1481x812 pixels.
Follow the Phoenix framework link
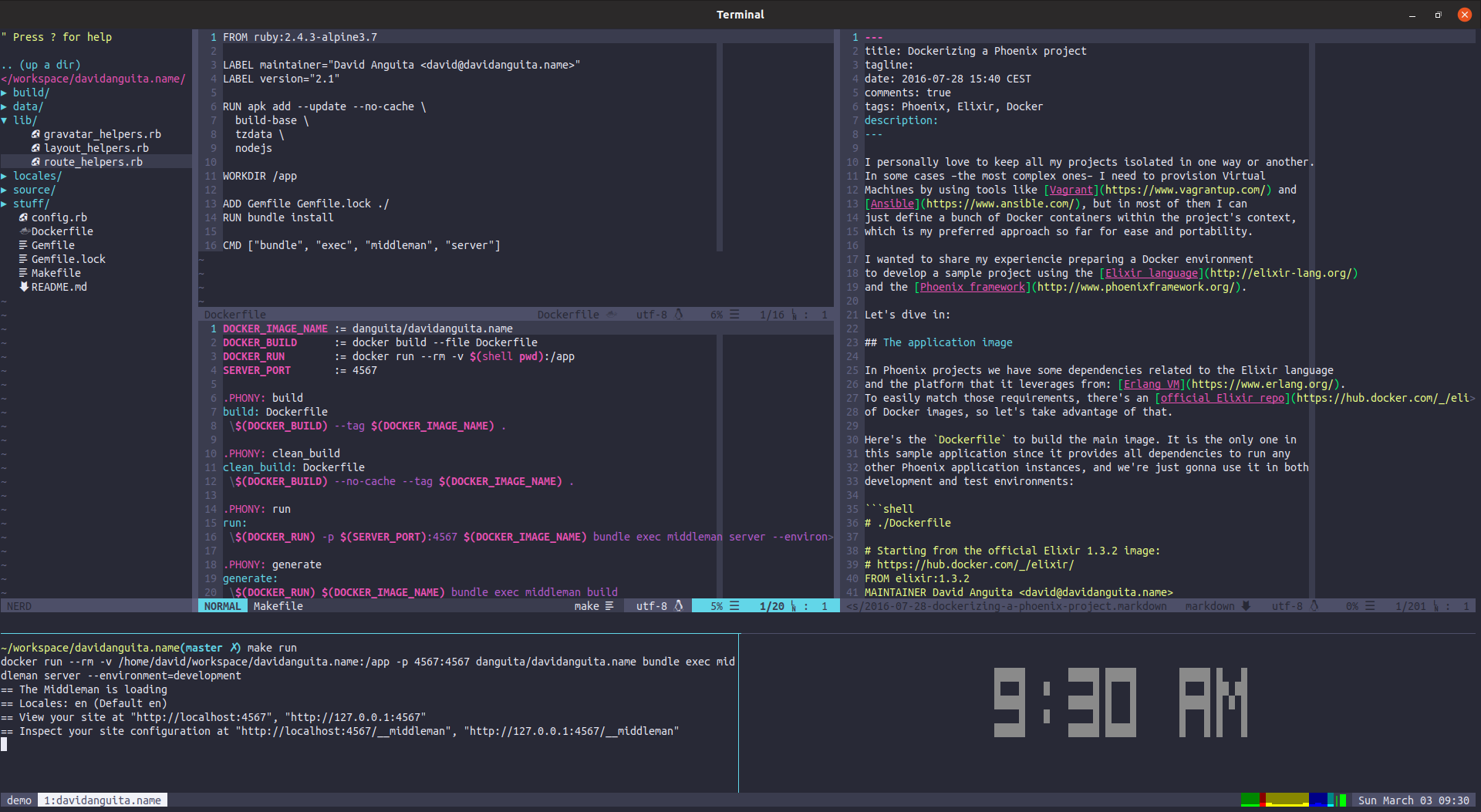(973, 287)
